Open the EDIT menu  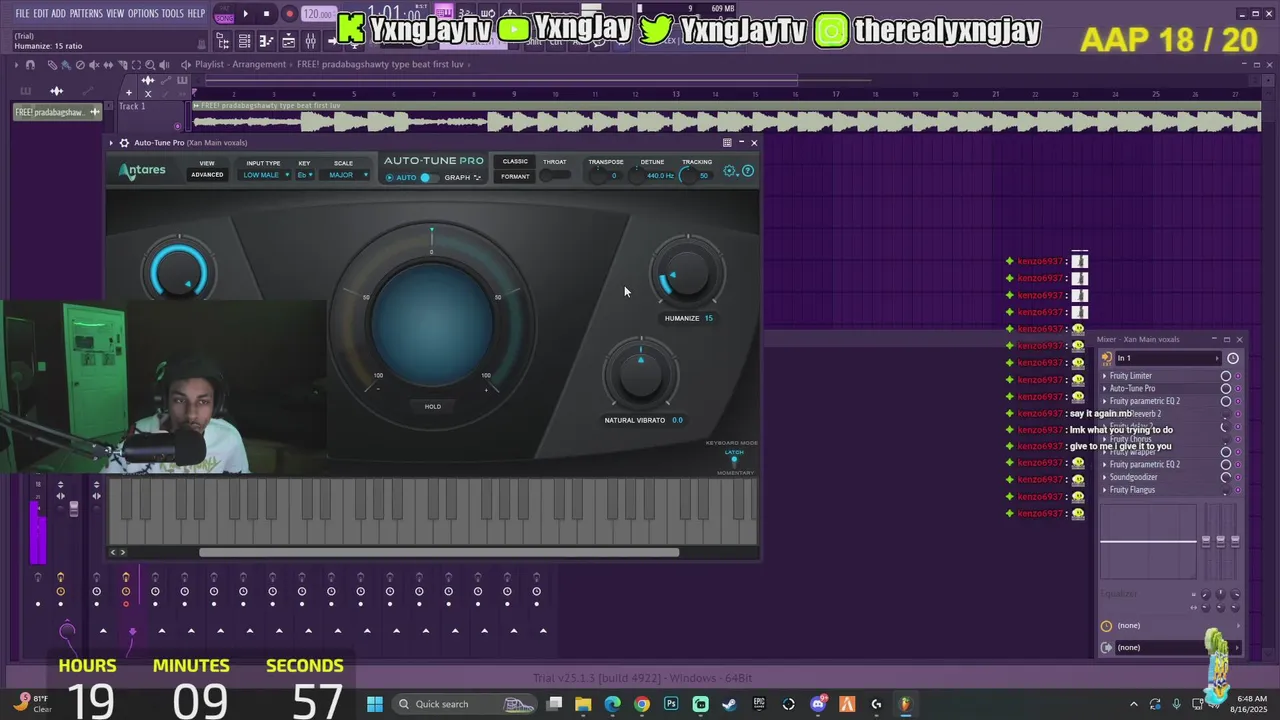click(41, 13)
